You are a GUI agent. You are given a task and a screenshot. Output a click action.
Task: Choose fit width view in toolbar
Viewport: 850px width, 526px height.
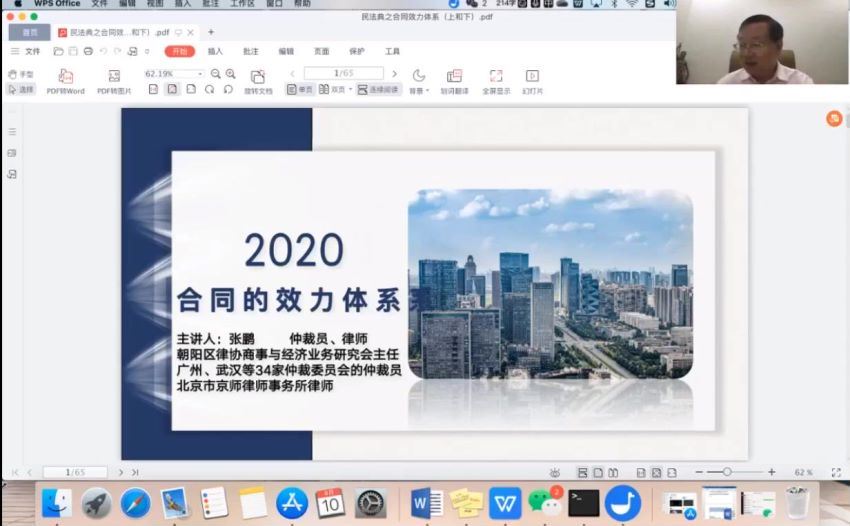tap(191, 89)
